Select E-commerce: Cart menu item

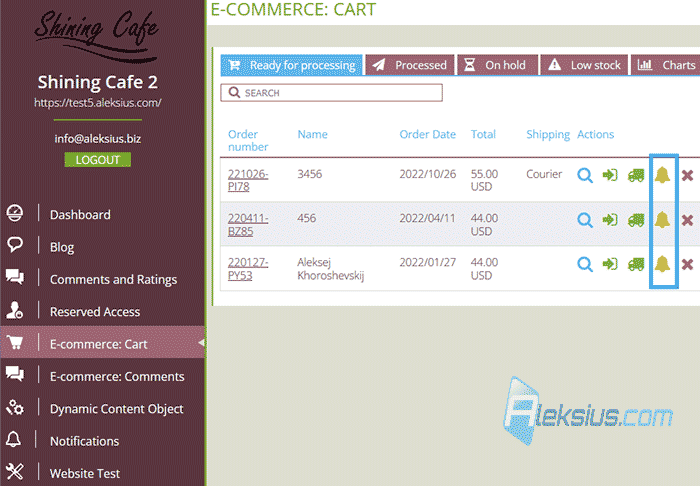point(103,343)
